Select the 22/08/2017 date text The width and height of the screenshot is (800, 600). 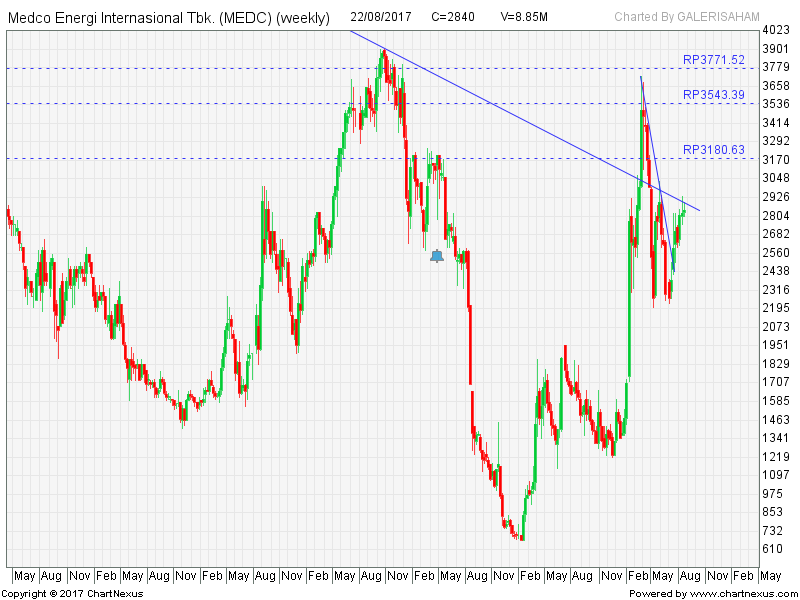(x=383, y=17)
